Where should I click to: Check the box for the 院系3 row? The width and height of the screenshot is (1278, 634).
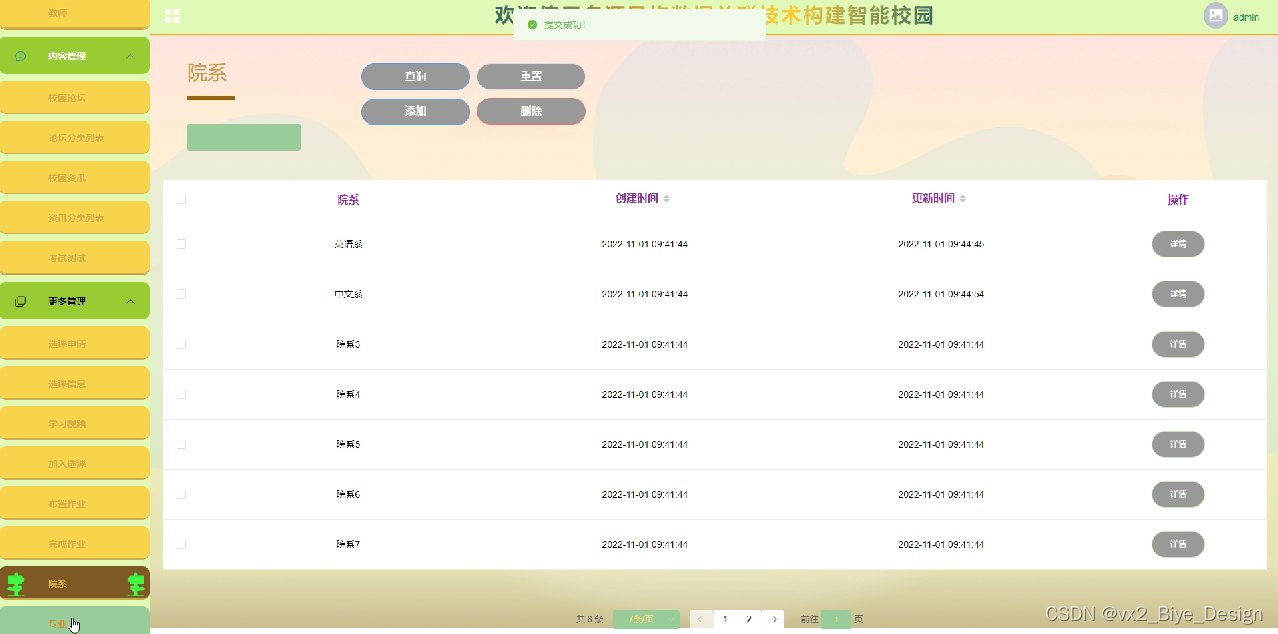181,344
